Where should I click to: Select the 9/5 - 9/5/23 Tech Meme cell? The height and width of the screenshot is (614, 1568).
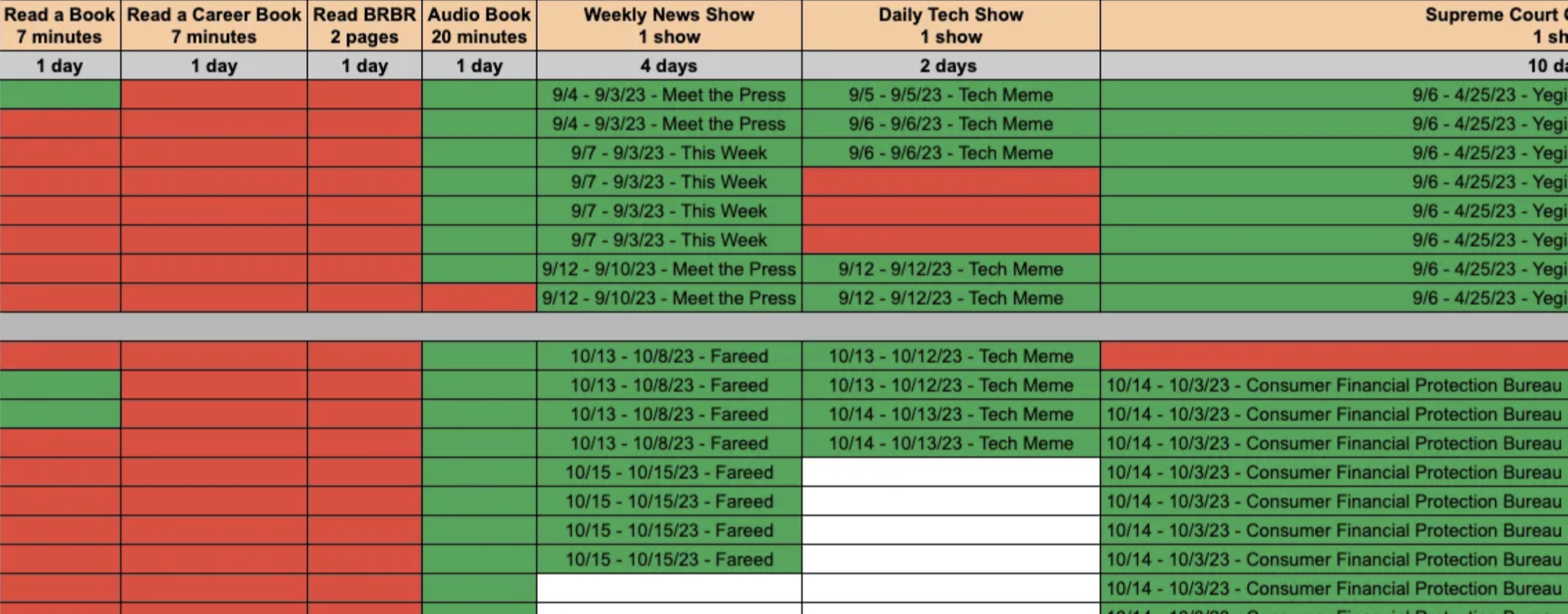[x=951, y=95]
